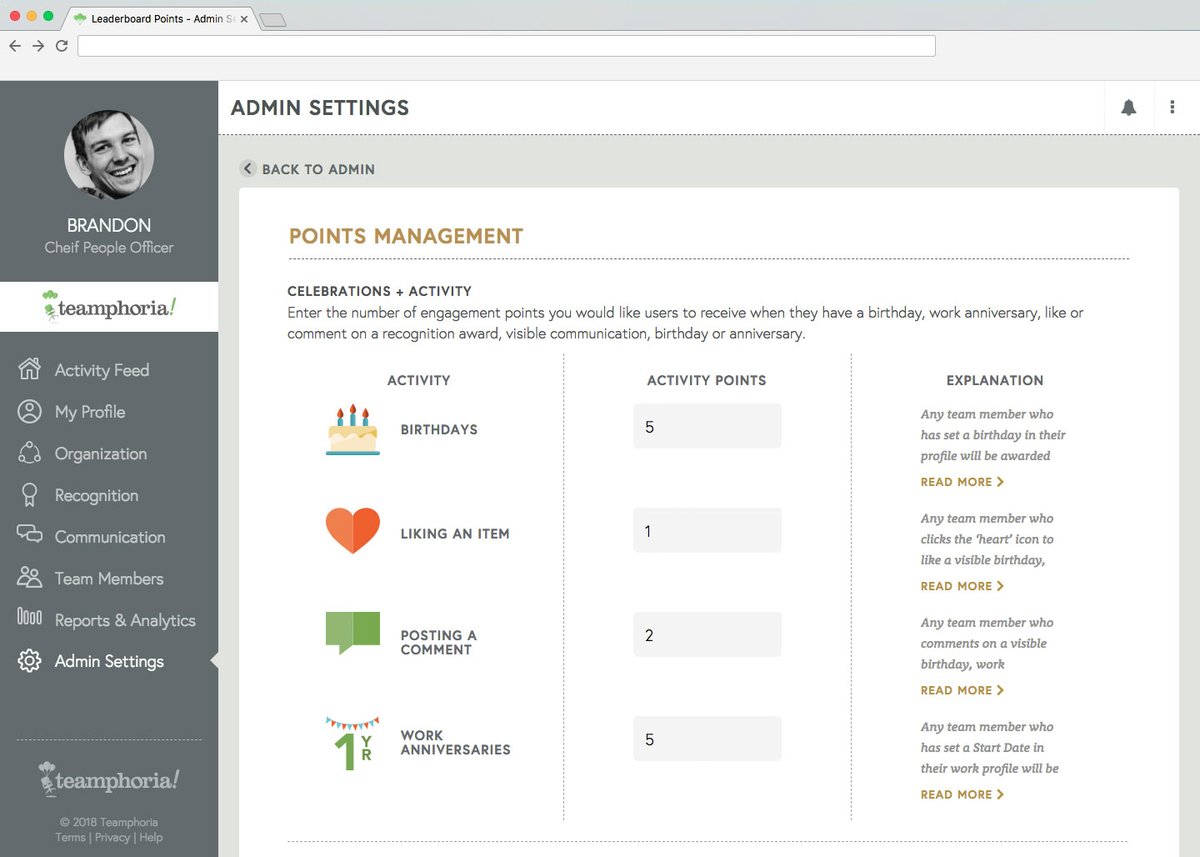Viewport: 1200px width, 857px height.
Task: Click the back chevron beside Back to Admin
Action: [248, 169]
